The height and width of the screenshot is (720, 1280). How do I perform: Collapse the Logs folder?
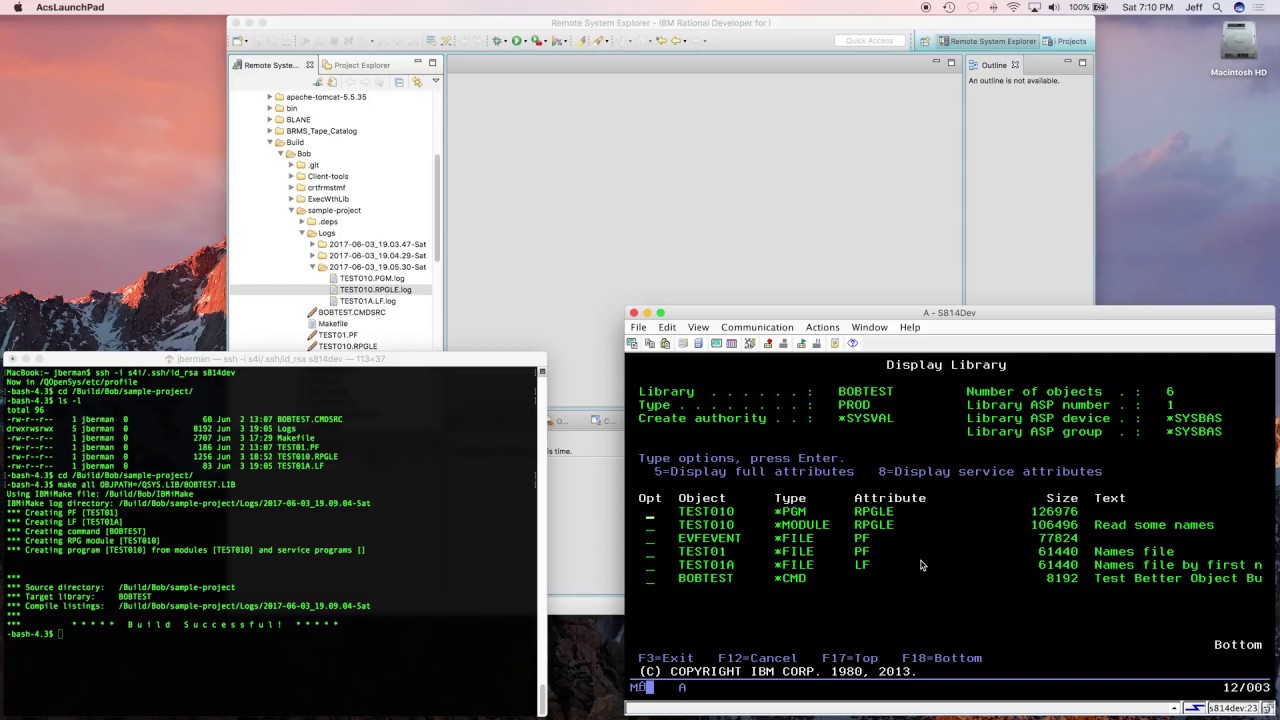click(x=302, y=233)
